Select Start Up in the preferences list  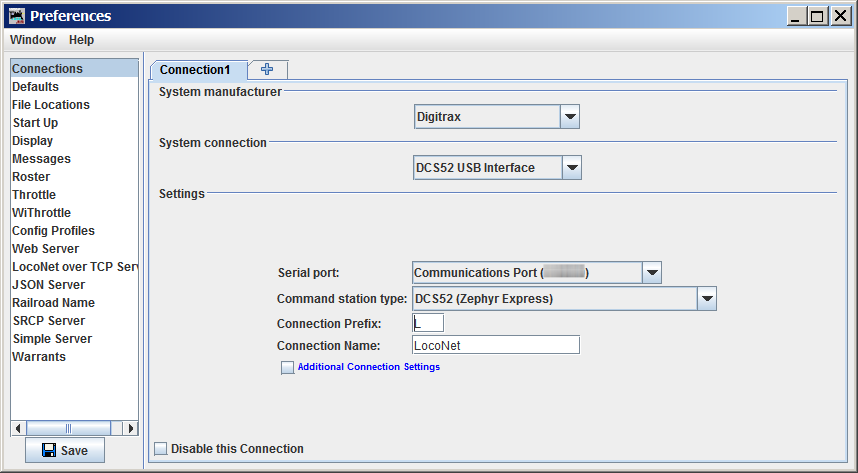74,123
